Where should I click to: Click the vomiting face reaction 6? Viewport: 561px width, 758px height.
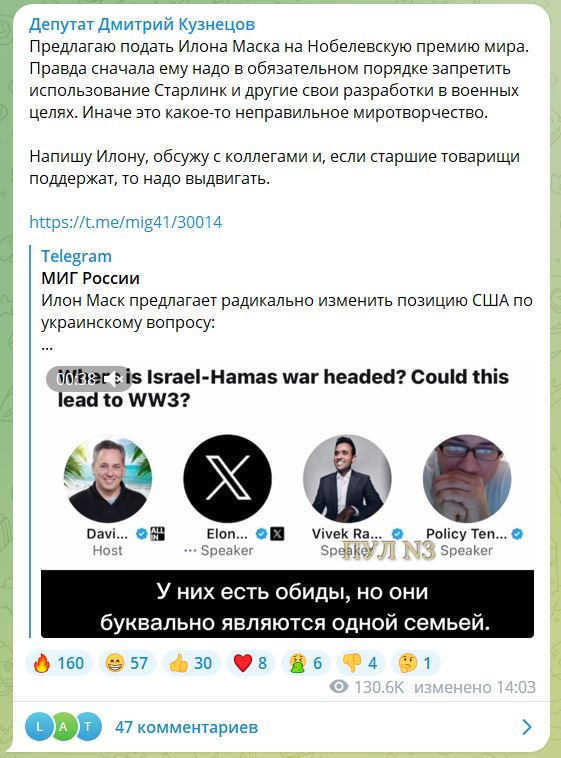305,663
